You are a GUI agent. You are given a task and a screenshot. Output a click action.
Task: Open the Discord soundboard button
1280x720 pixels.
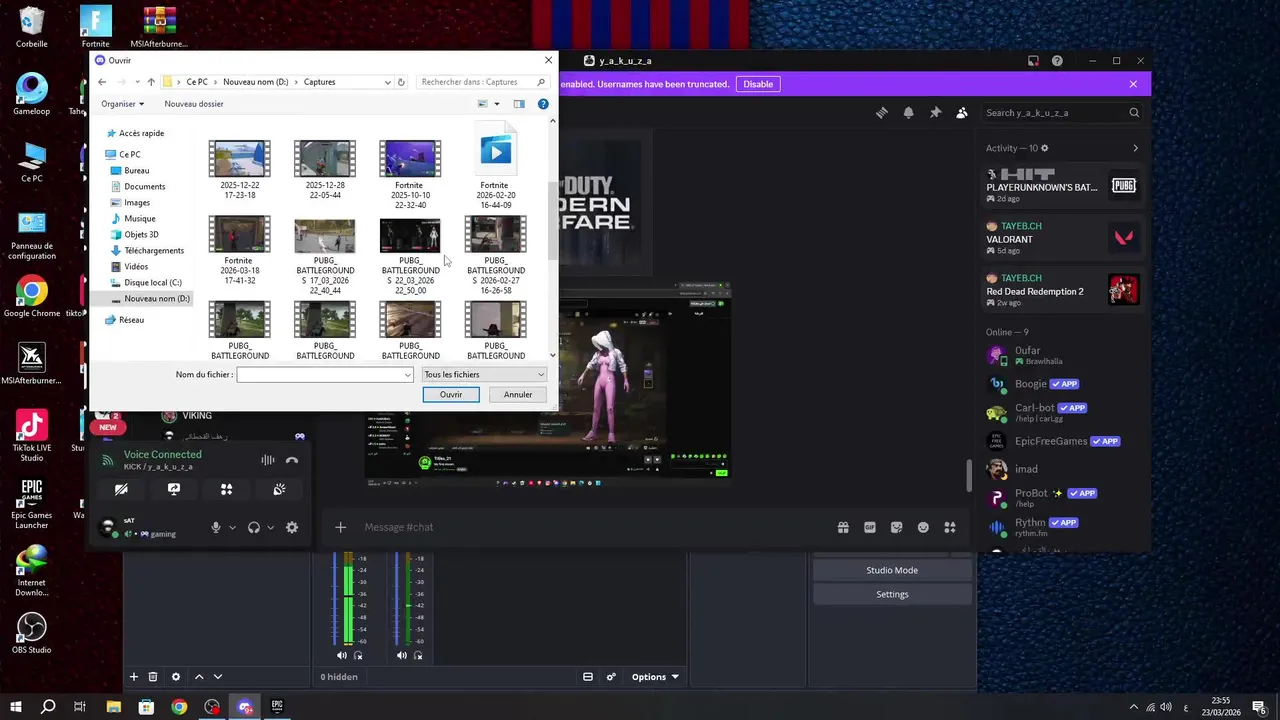pyautogui.click(x=279, y=489)
